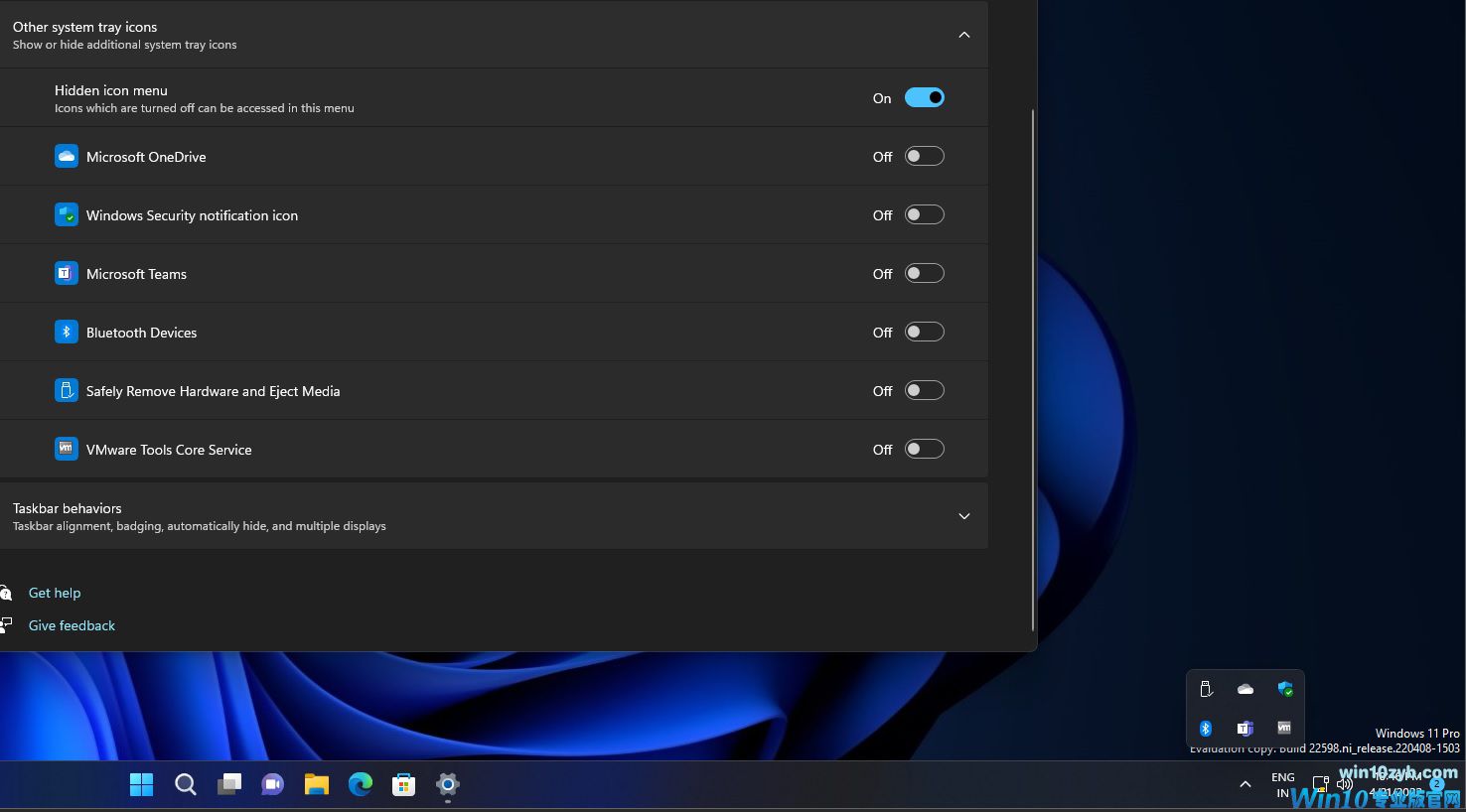Image resolution: width=1466 pixels, height=812 pixels.
Task: Click the Microsoft Teams icon in tray flyout
Action: [1245, 729]
